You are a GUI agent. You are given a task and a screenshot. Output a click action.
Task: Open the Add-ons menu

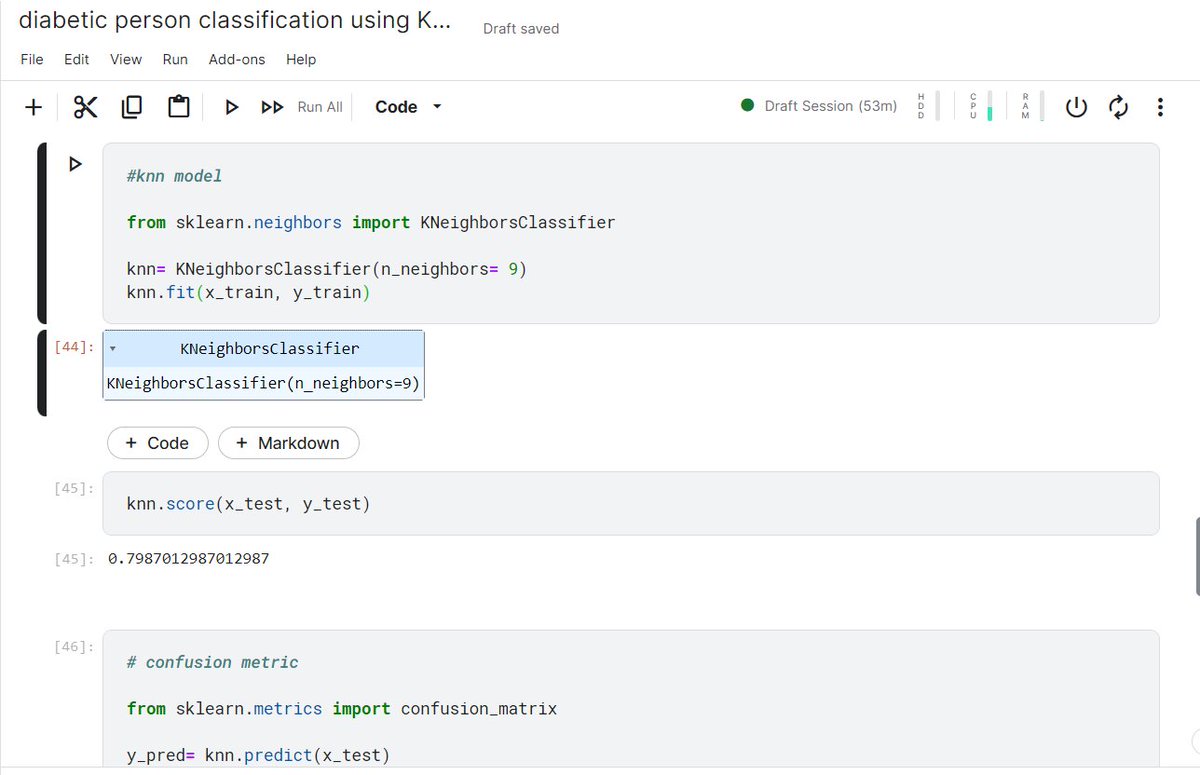pos(237,59)
